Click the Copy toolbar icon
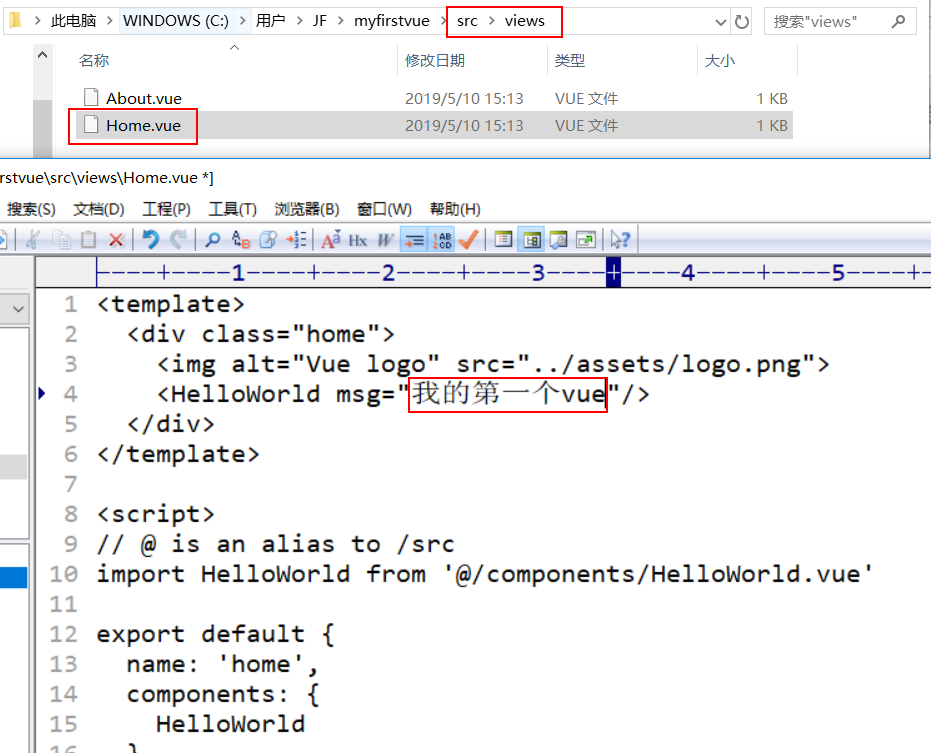931x753 pixels. 61,240
